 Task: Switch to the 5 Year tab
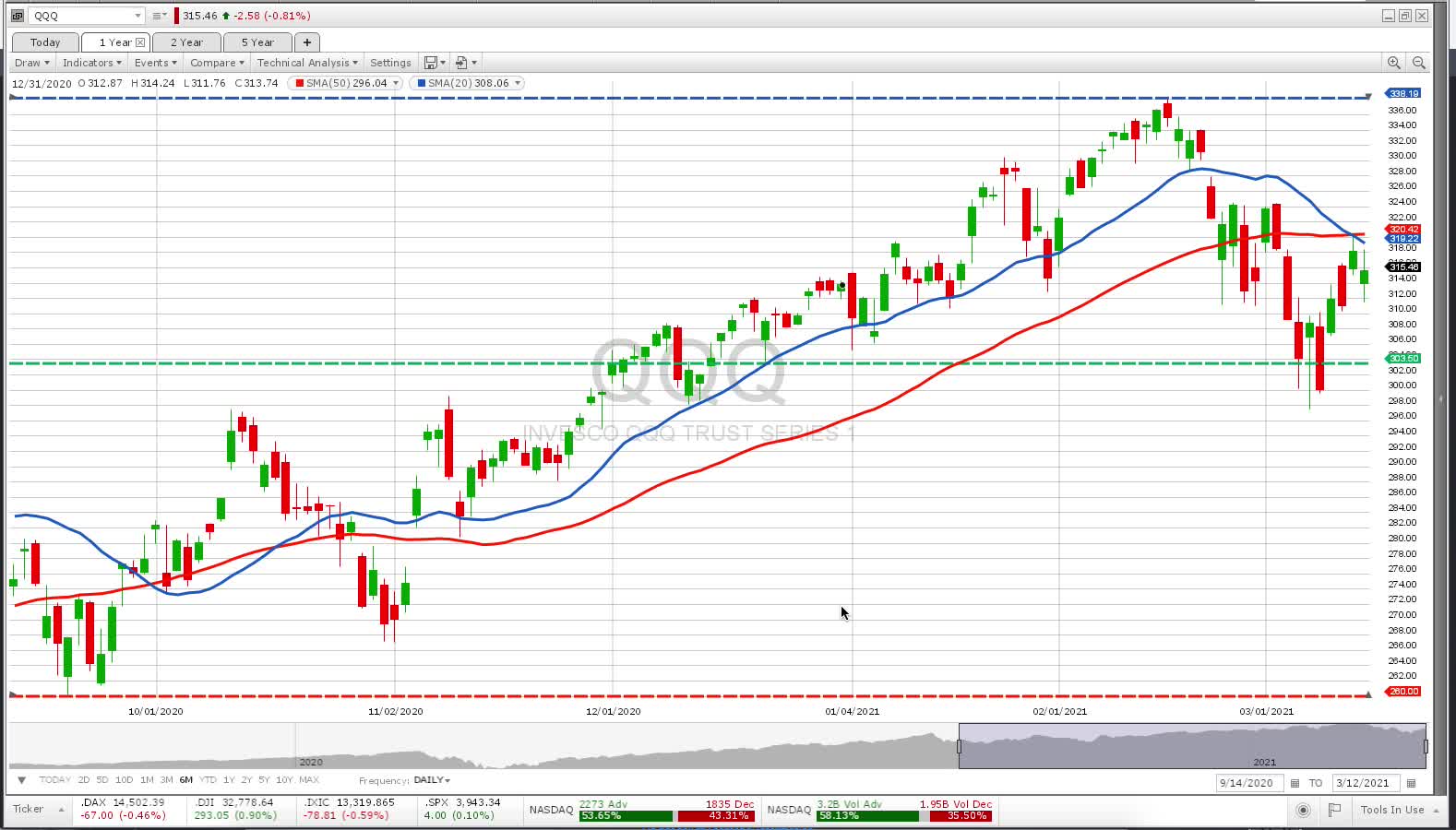coord(257,42)
